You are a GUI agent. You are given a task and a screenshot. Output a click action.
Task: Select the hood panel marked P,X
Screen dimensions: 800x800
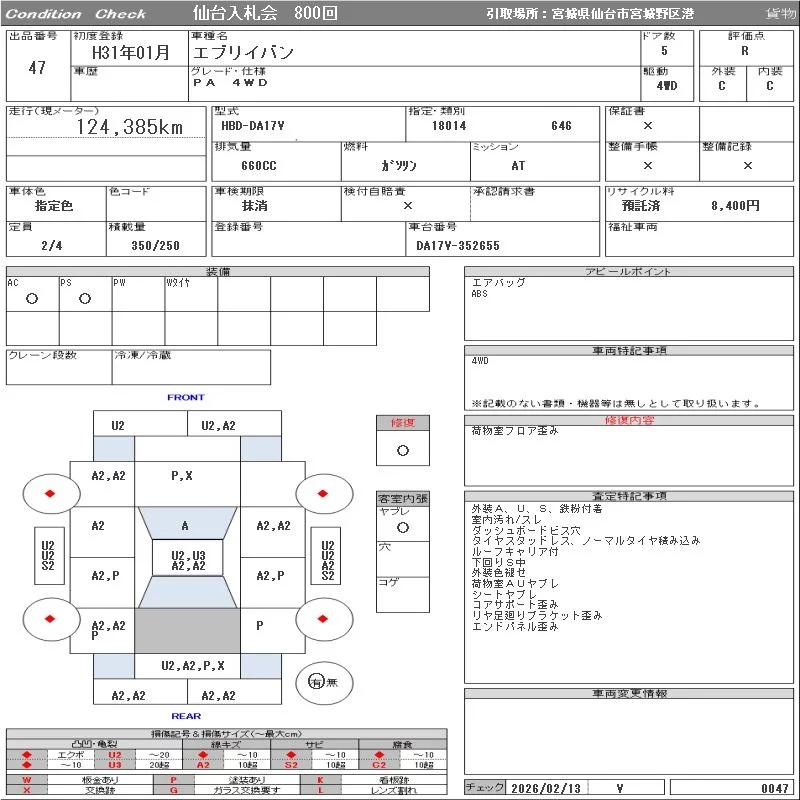pyautogui.click(x=183, y=476)
